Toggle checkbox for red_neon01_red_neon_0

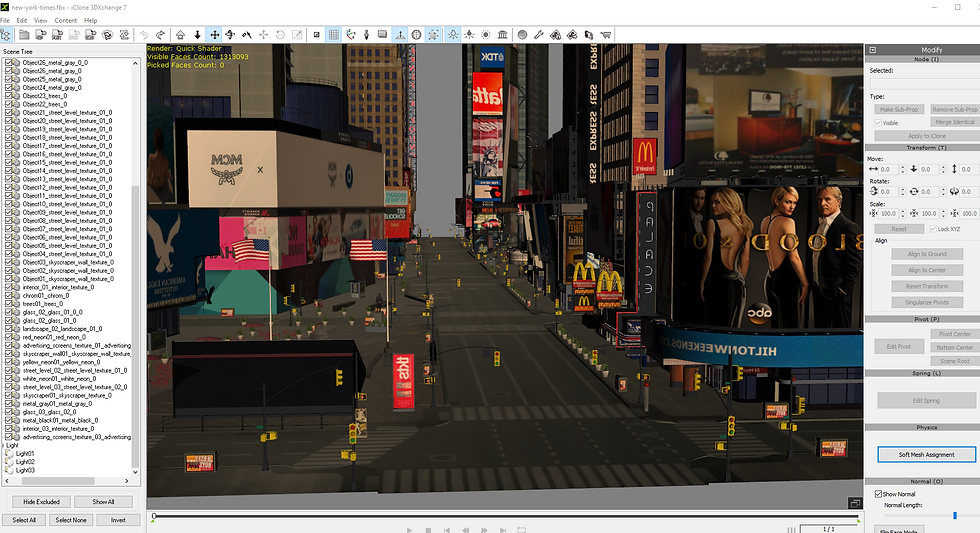pos(9,337)
